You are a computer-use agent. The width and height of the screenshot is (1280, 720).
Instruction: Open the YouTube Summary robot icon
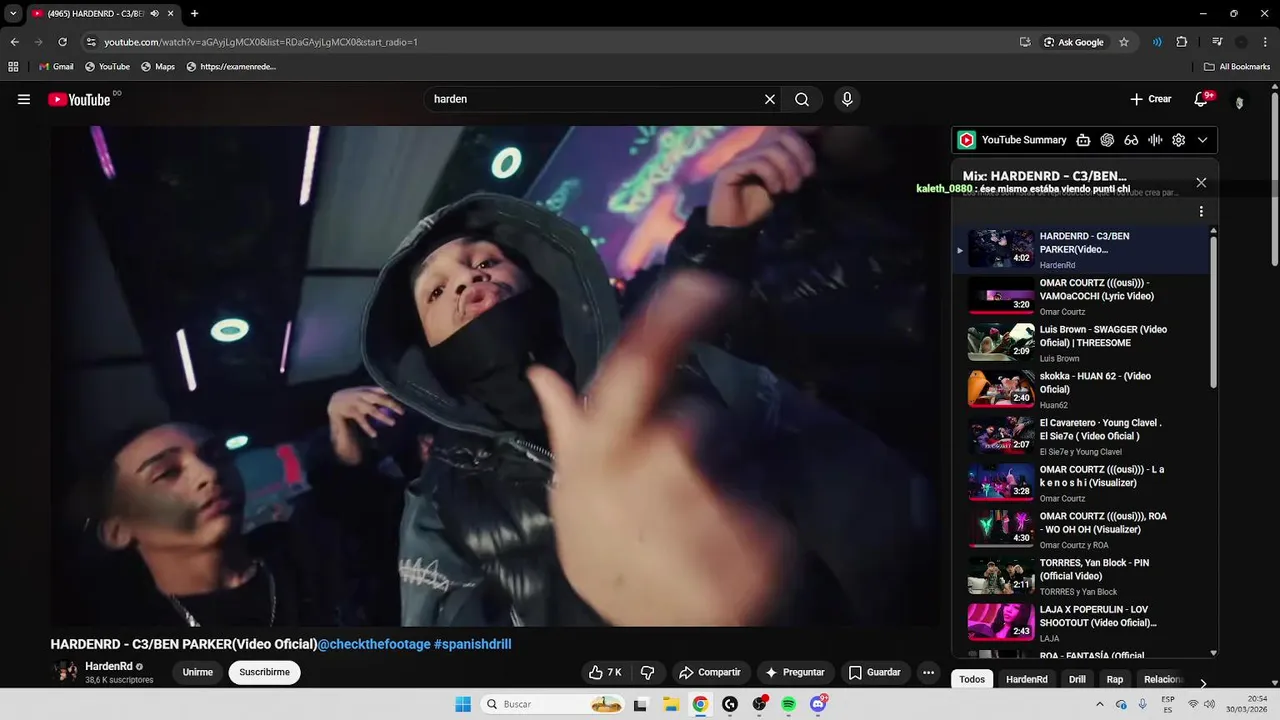[x=1083, y=140]
